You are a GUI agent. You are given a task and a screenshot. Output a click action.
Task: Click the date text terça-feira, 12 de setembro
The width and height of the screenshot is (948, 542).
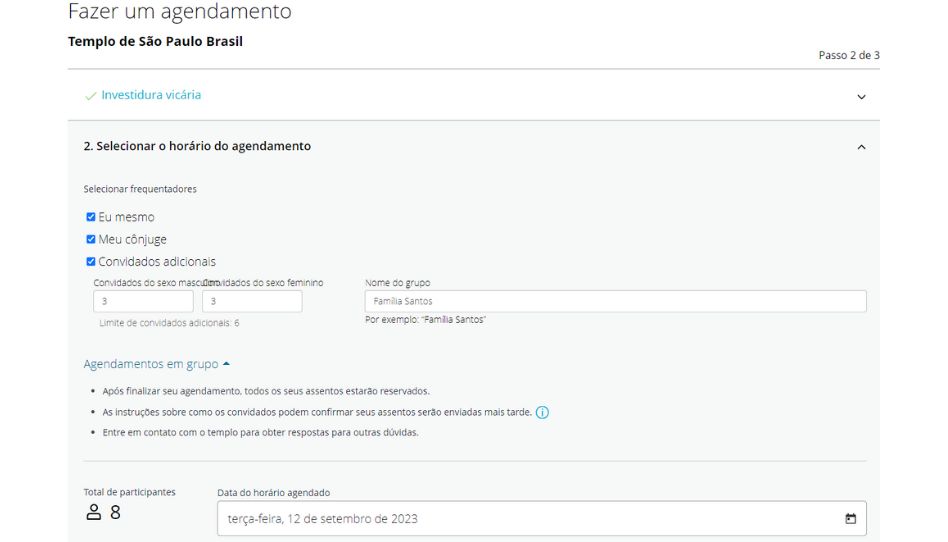tap(322, 518)
